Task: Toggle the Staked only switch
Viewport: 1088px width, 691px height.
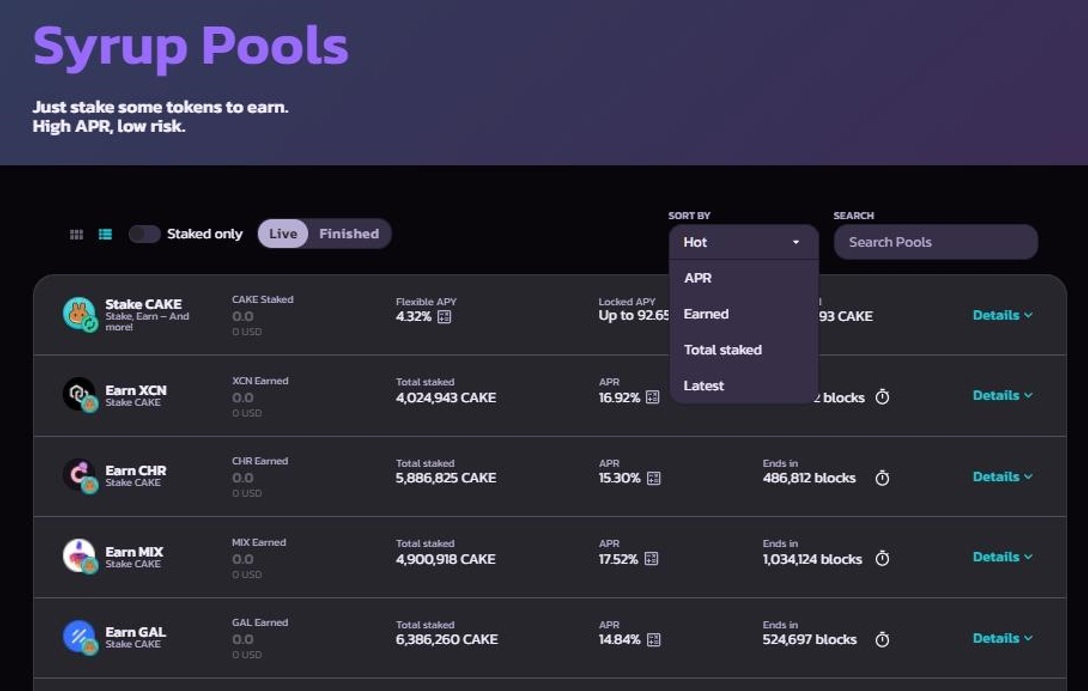Action: tap(144, 234)
